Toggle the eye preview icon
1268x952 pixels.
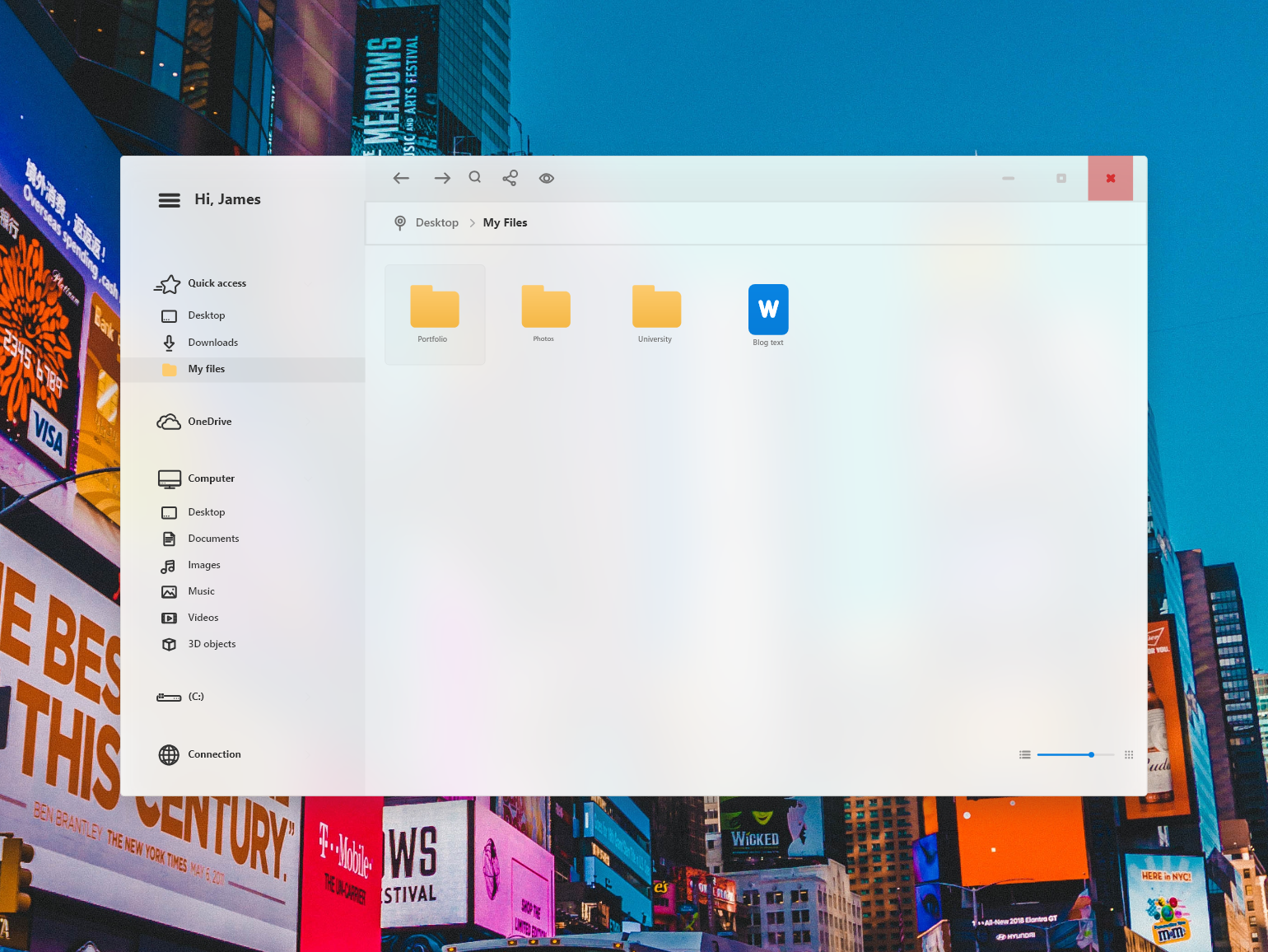point(547,178)
